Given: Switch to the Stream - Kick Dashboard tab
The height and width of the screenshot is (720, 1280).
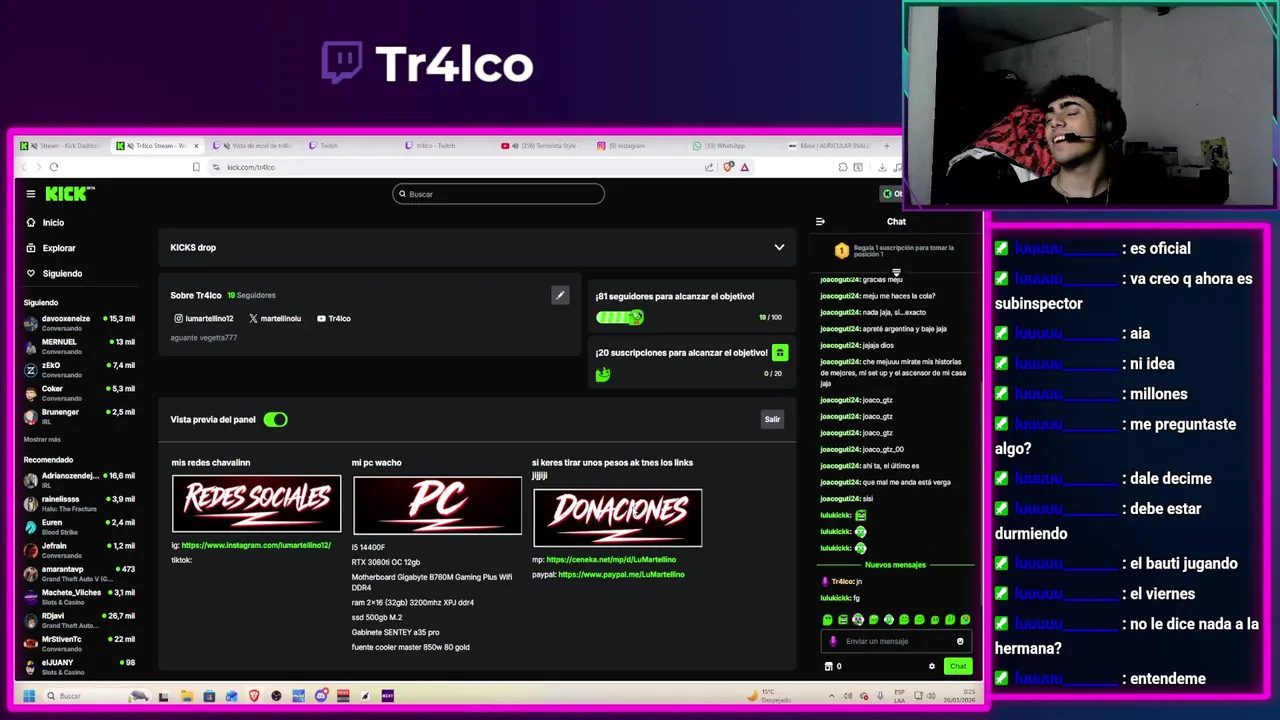Looking at the screenshot, I should coord(63,145).
